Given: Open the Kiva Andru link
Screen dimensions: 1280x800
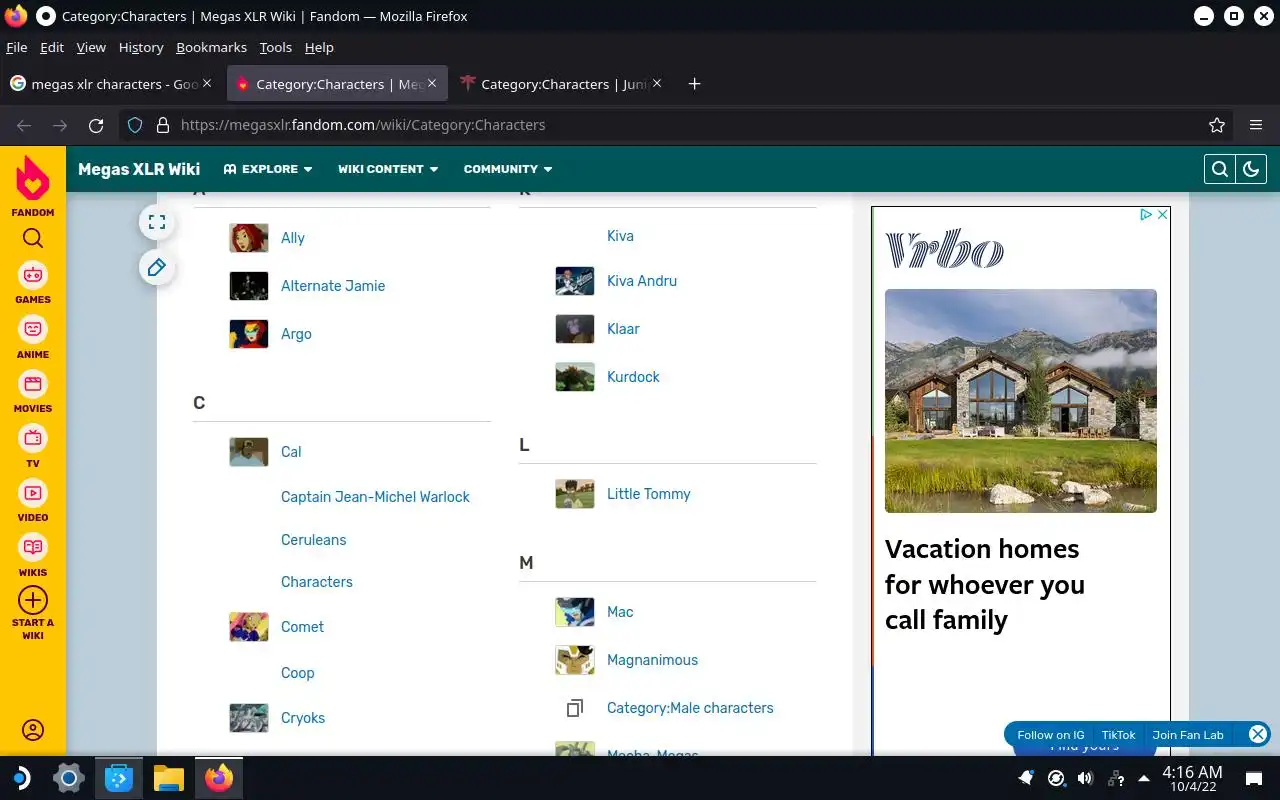Looking at the screenshot, I should tap(642, 281).
